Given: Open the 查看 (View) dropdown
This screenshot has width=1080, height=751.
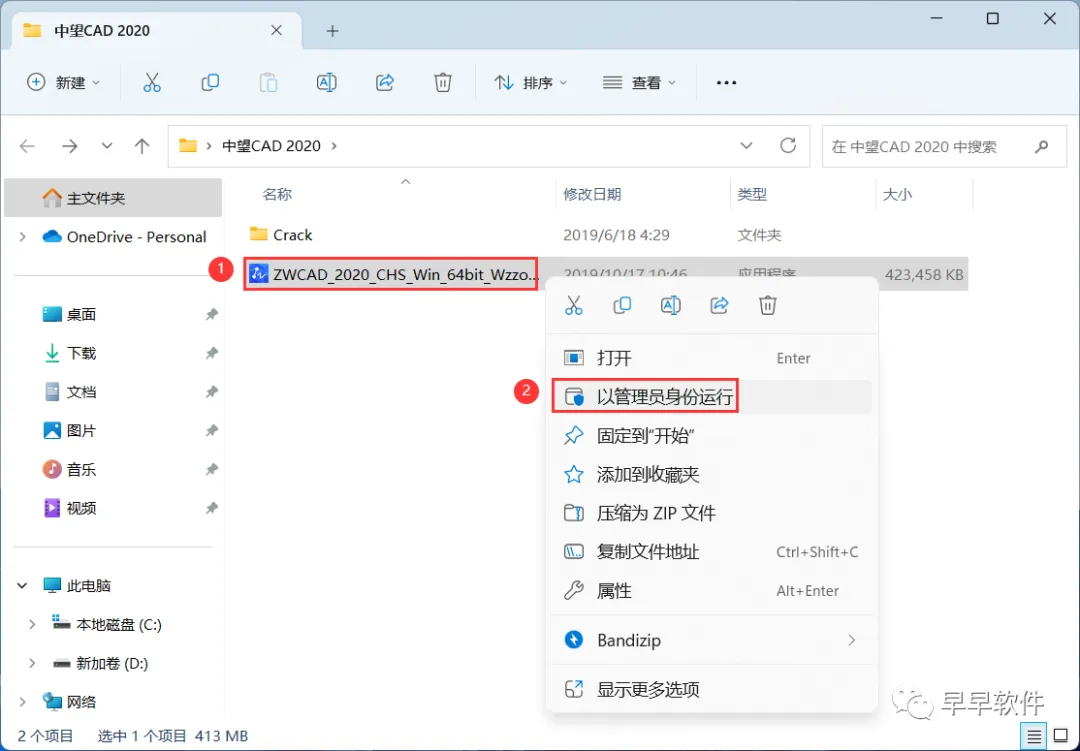Looking at the screenshot, I should click(639, 83).
